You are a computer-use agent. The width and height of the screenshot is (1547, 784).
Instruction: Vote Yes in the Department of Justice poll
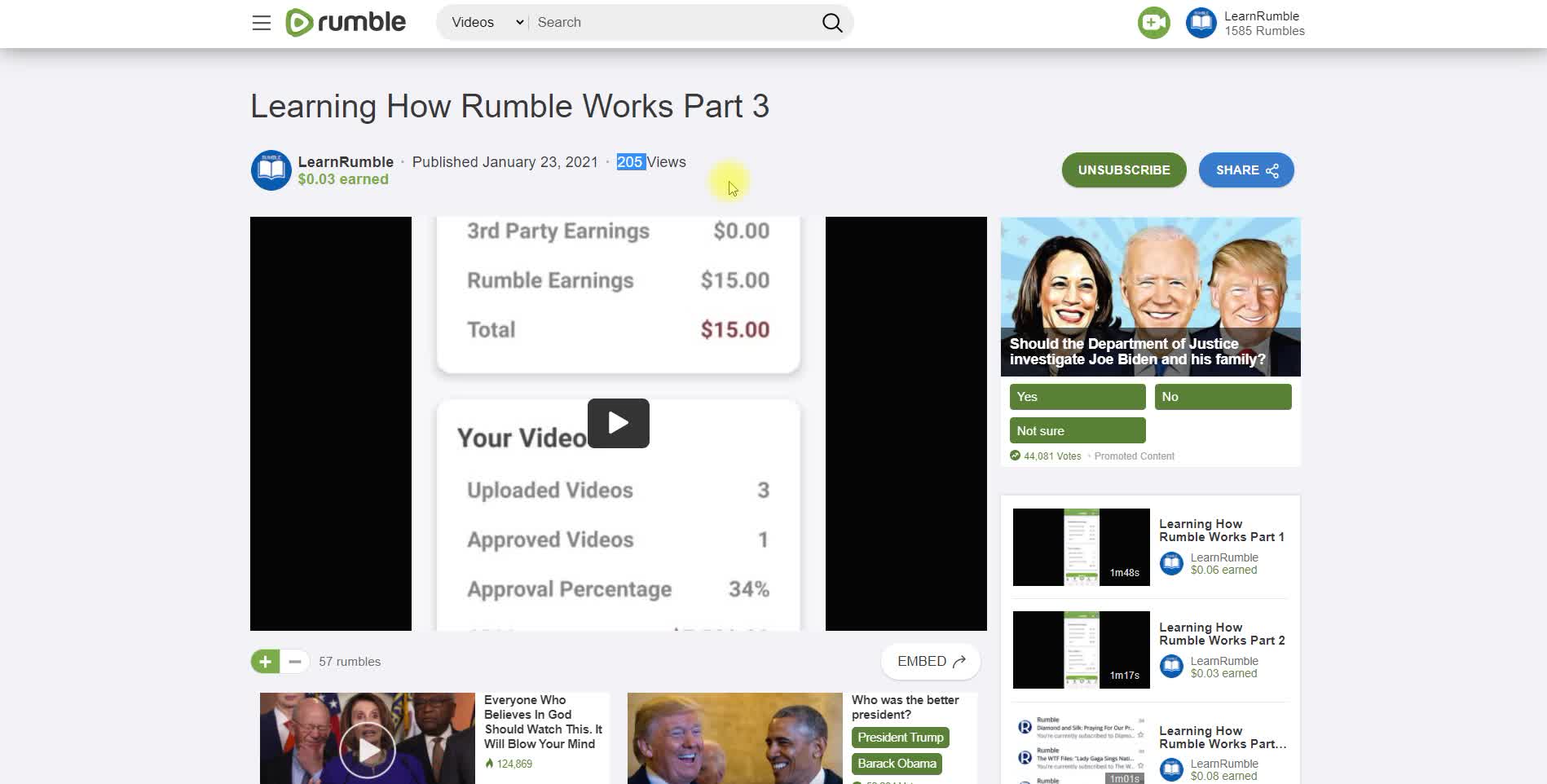point(1078,397)
